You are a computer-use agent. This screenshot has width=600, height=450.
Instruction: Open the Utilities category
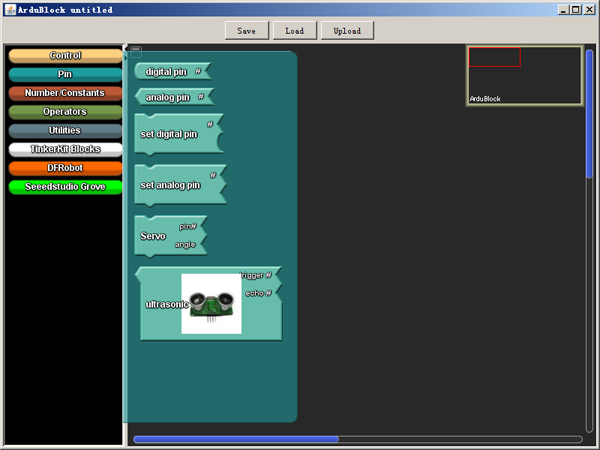65,131
